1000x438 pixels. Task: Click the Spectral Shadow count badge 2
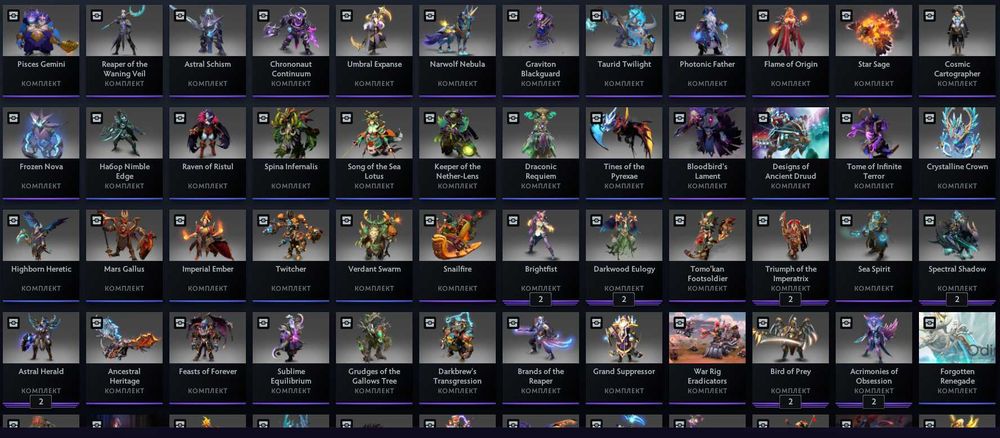click(x=957, y=300)
